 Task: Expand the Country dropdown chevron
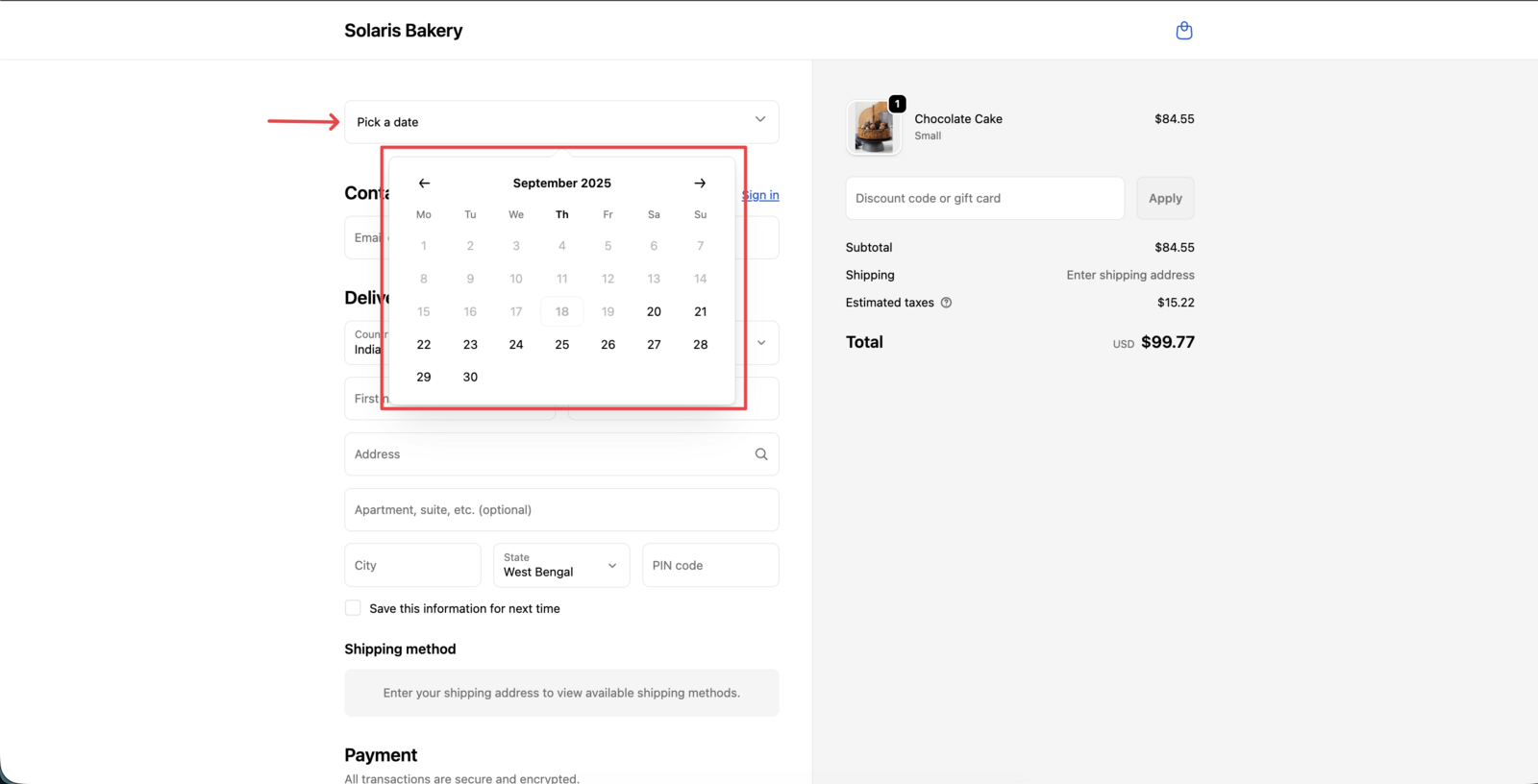(x=761, y=343)
